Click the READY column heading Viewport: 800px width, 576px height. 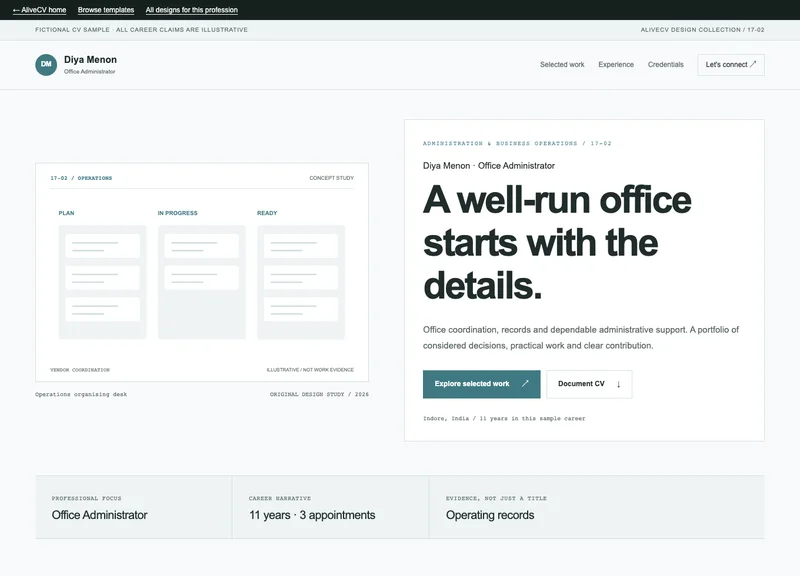(x=267, y=213)
